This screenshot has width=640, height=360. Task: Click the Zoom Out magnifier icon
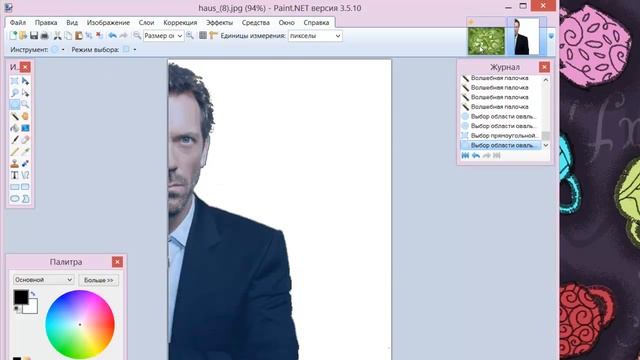137,36
